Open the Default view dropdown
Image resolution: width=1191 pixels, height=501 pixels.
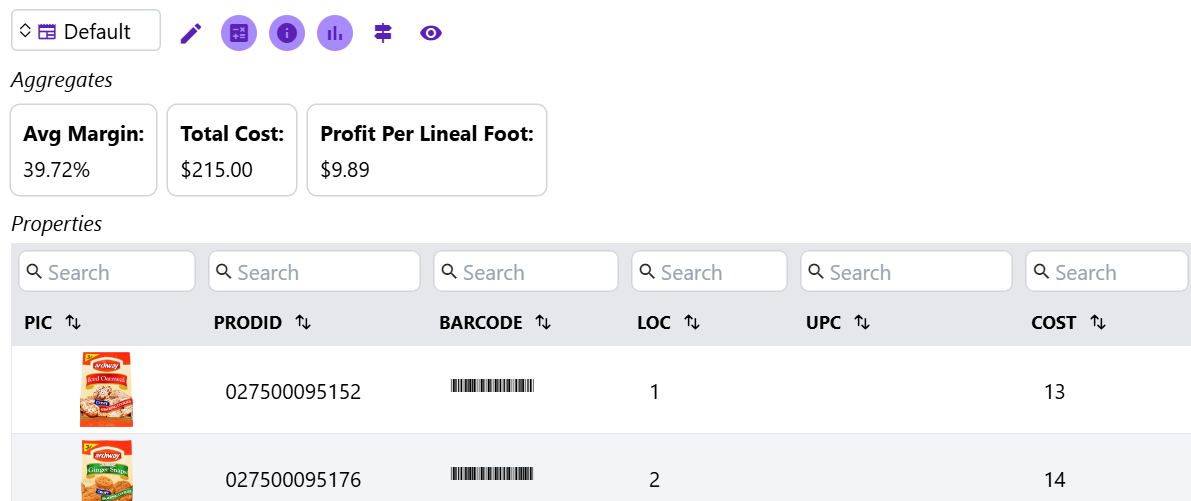(x=85, y=31)
